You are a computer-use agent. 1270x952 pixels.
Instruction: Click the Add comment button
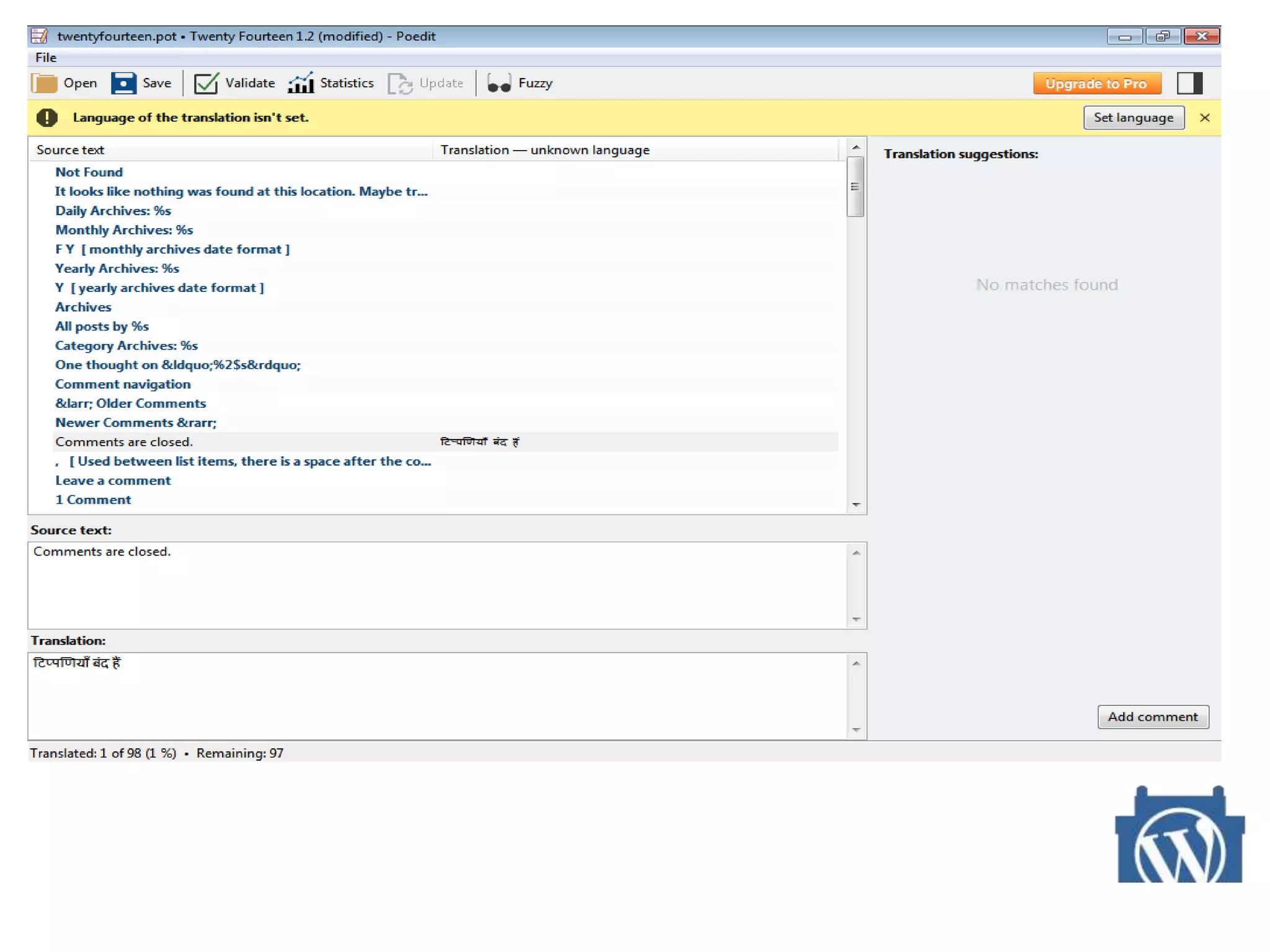(1152, 716)
